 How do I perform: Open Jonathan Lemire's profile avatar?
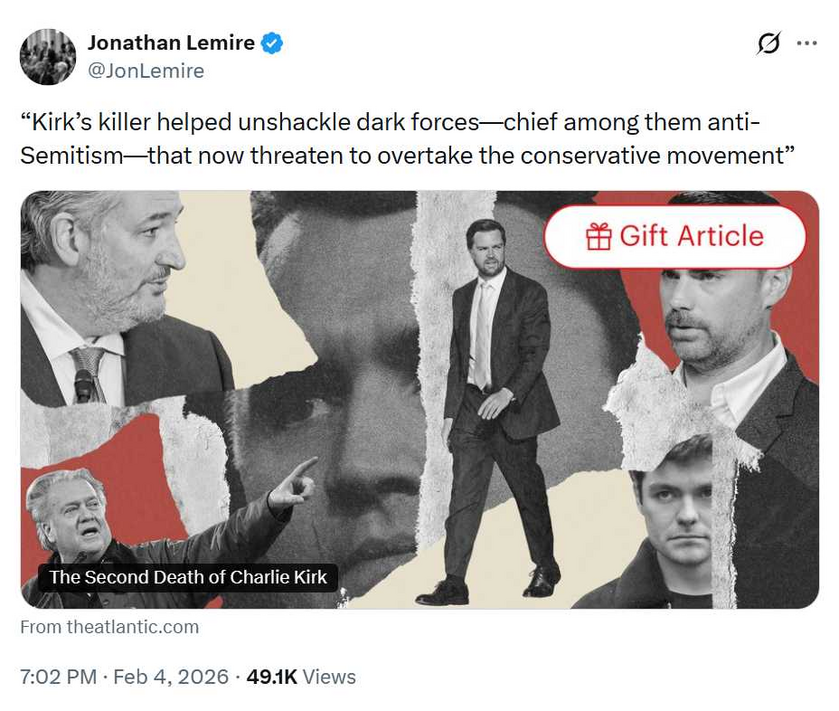point(48,57)
